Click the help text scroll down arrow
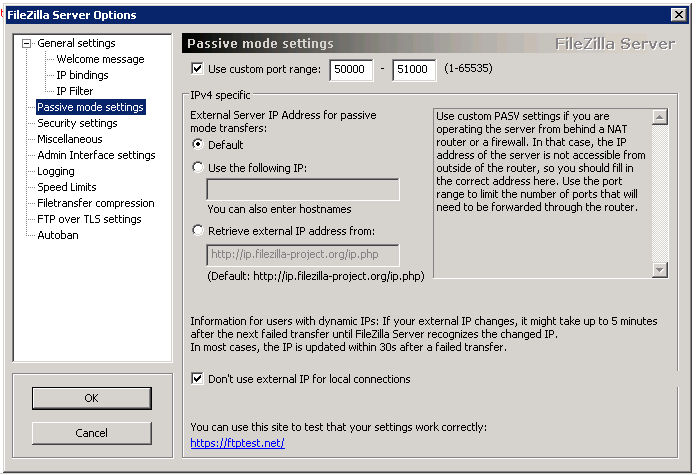The height and width of the screenshot is (475, 697). 660,270
